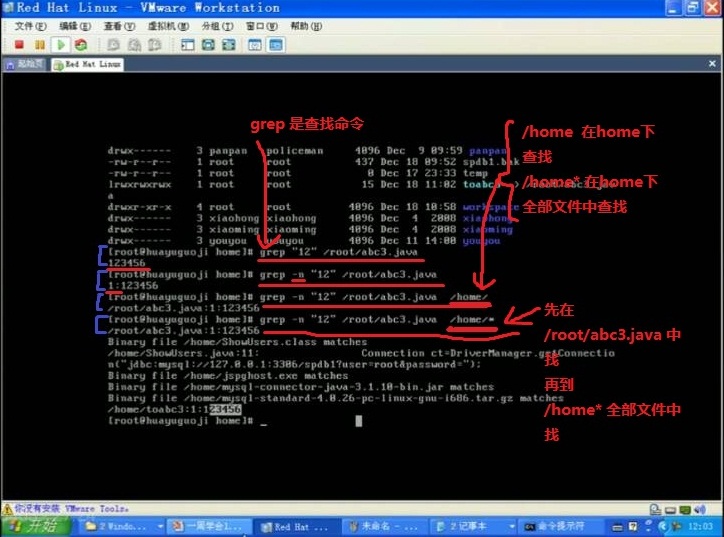Click the Reset virtual machine icon
Viewport: 724px width, 537px height.
(x=81, y=45)
